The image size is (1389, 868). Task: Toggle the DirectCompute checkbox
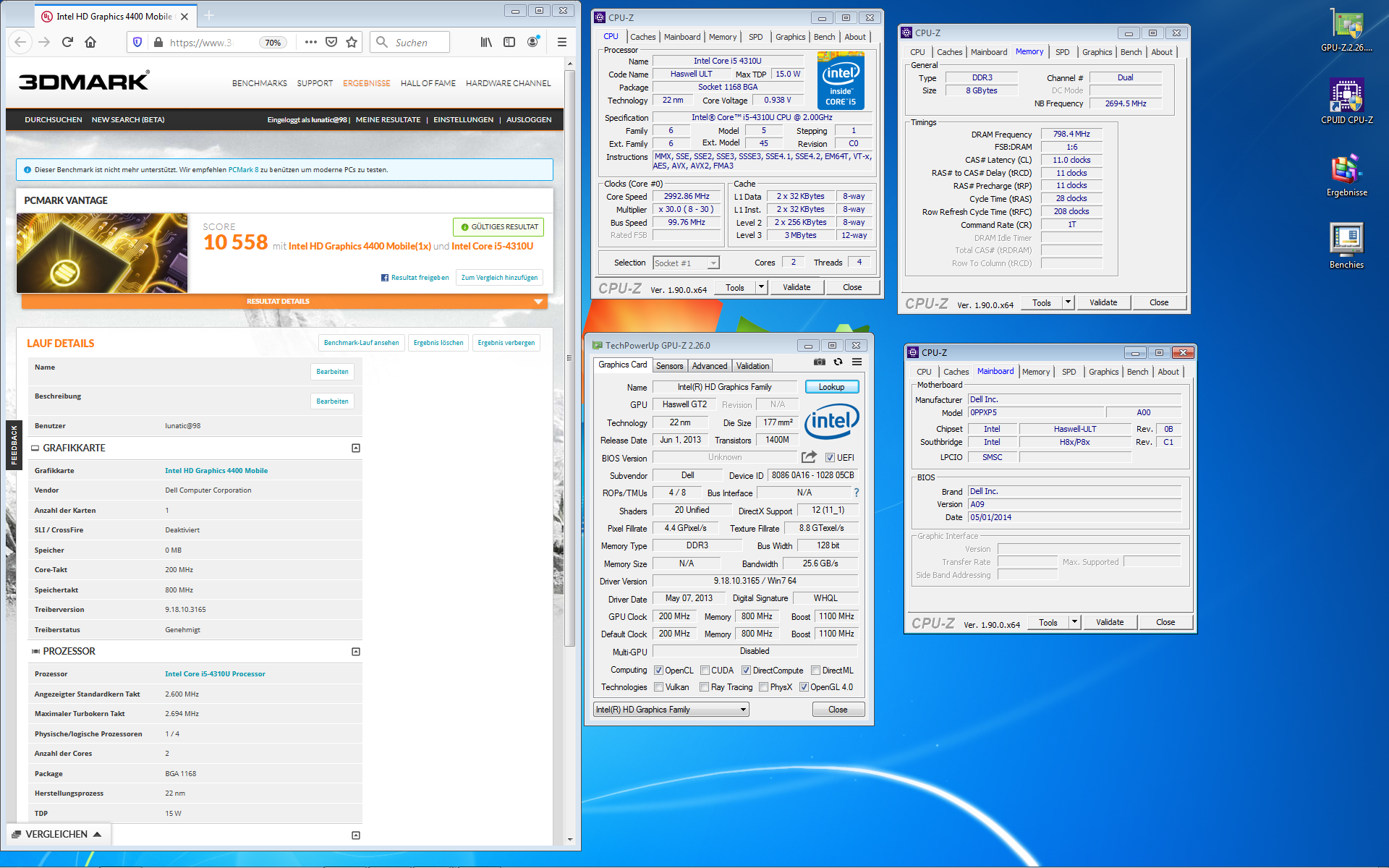click(746, 671)
